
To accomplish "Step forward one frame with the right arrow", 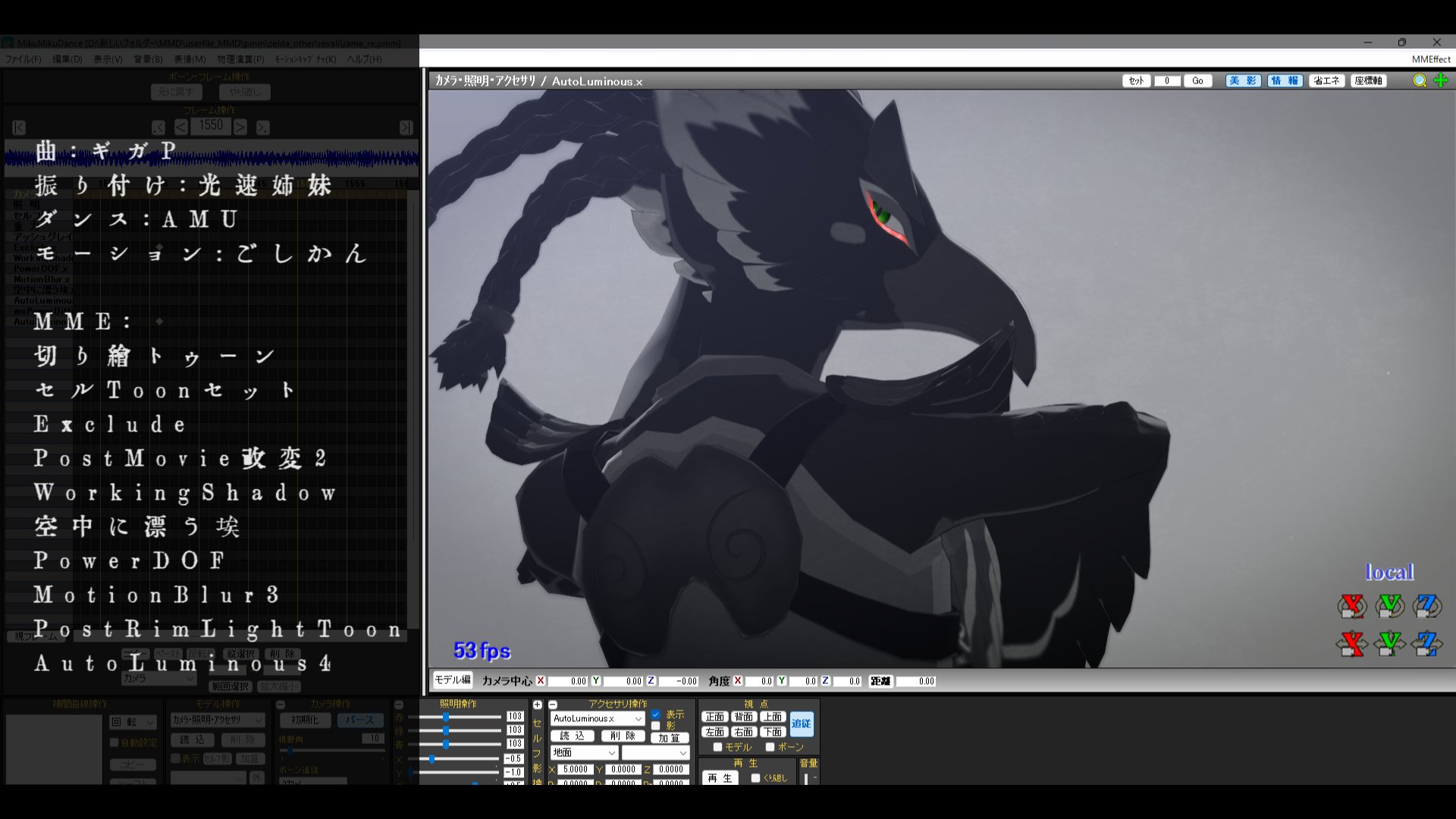I will click(x=240, y=127).
